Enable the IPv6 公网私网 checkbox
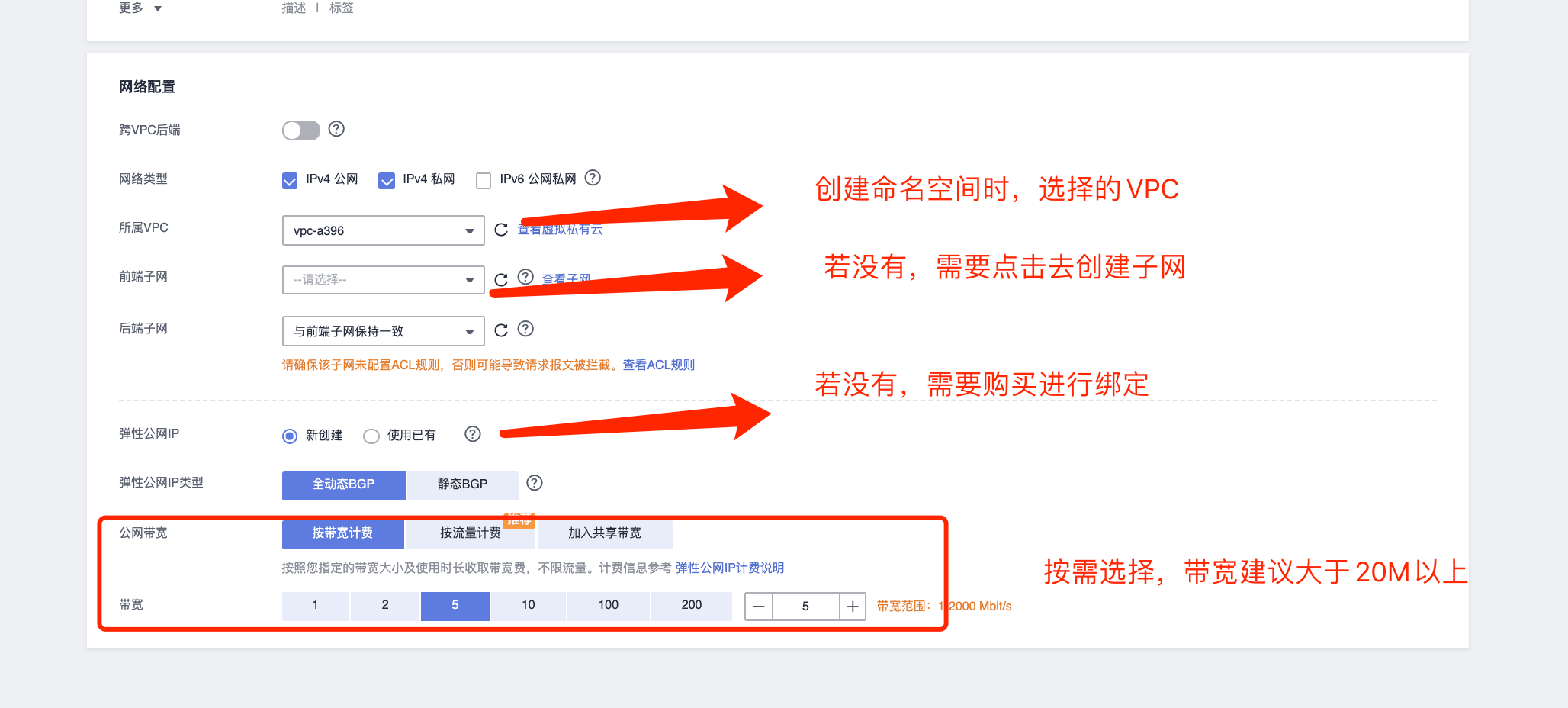1568x708 pixels. (484, 180)
